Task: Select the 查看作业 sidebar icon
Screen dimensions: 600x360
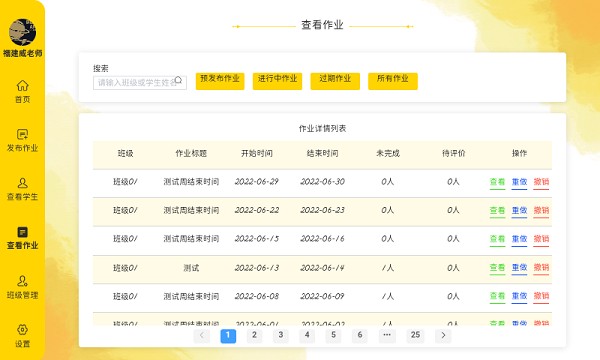Action: (x=22, y=232)
